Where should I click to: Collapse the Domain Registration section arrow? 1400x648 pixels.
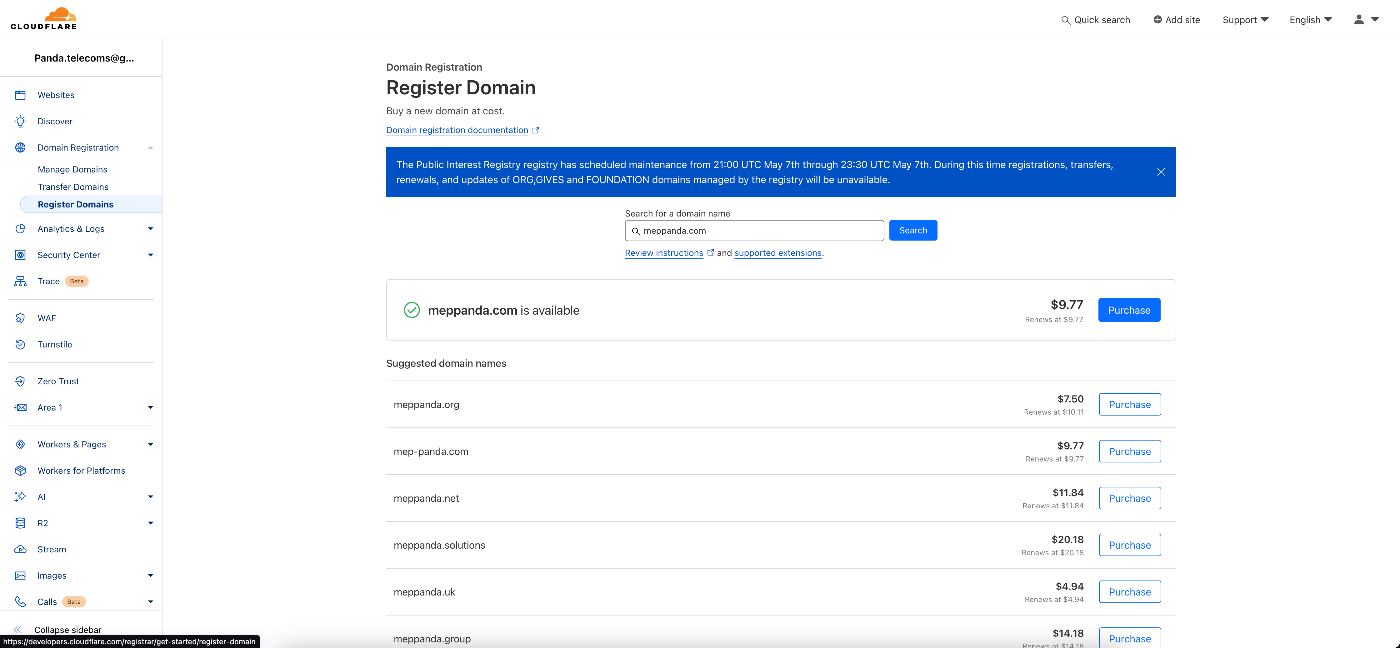point(150,148)
